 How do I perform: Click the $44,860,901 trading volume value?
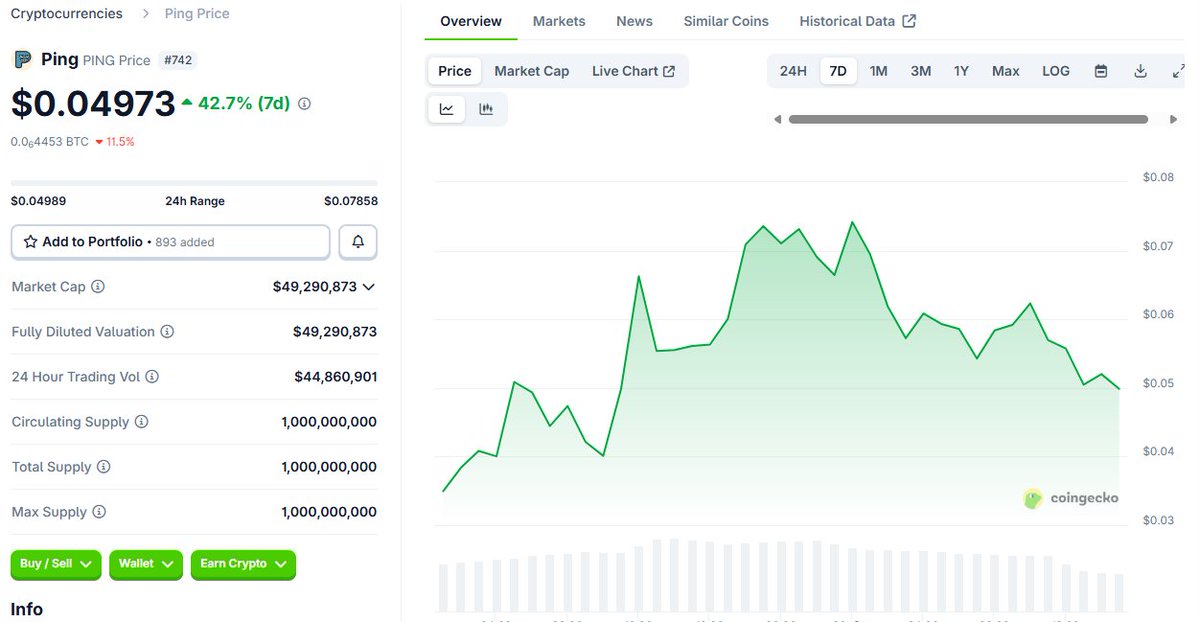335,377
